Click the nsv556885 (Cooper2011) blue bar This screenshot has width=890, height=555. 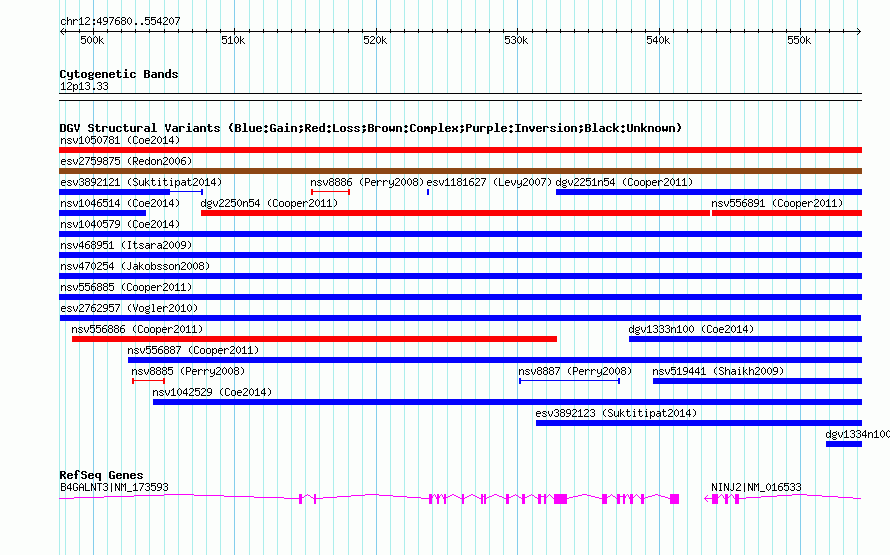[x=460, y=297]
